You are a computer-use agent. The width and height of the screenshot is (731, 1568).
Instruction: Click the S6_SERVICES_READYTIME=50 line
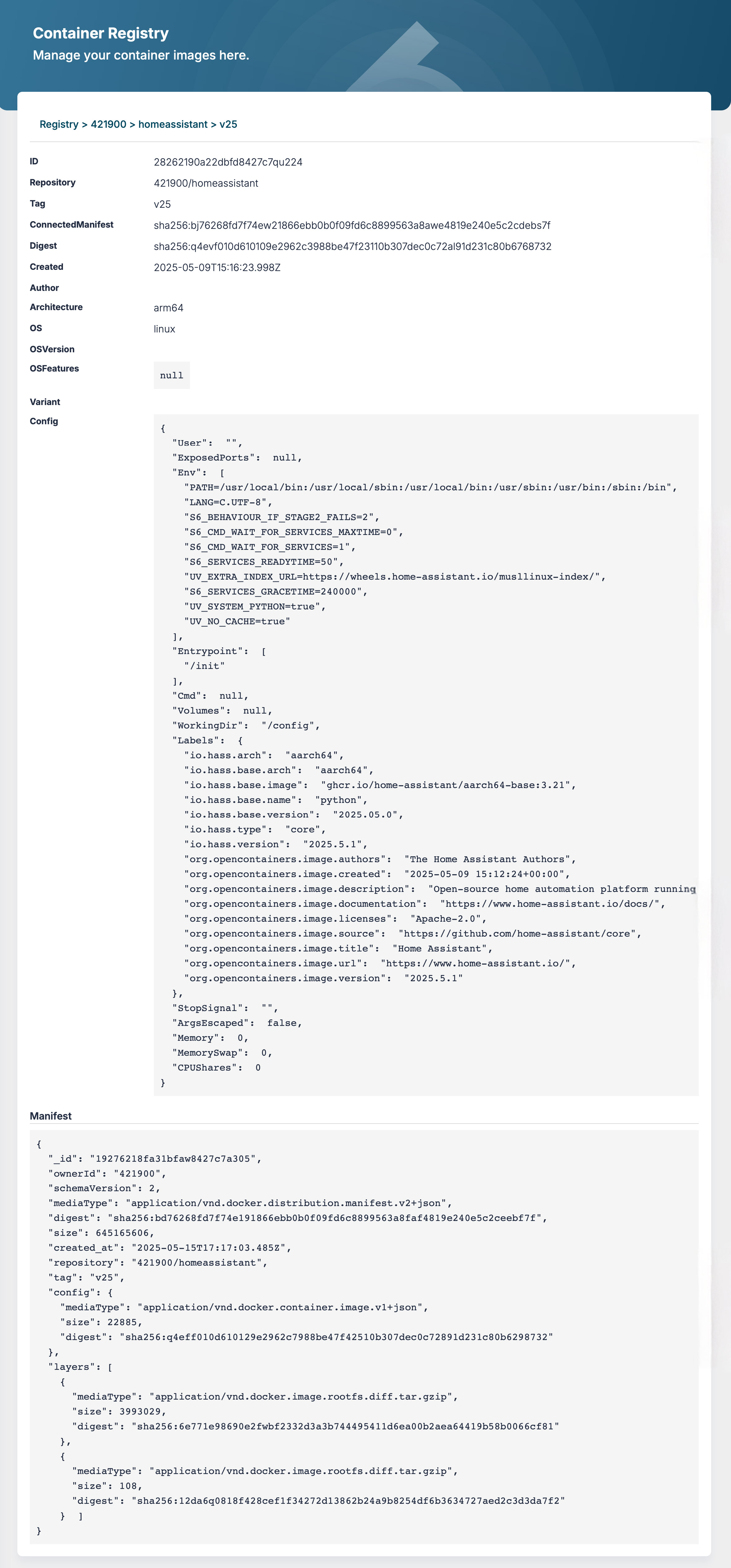(264, 562)
